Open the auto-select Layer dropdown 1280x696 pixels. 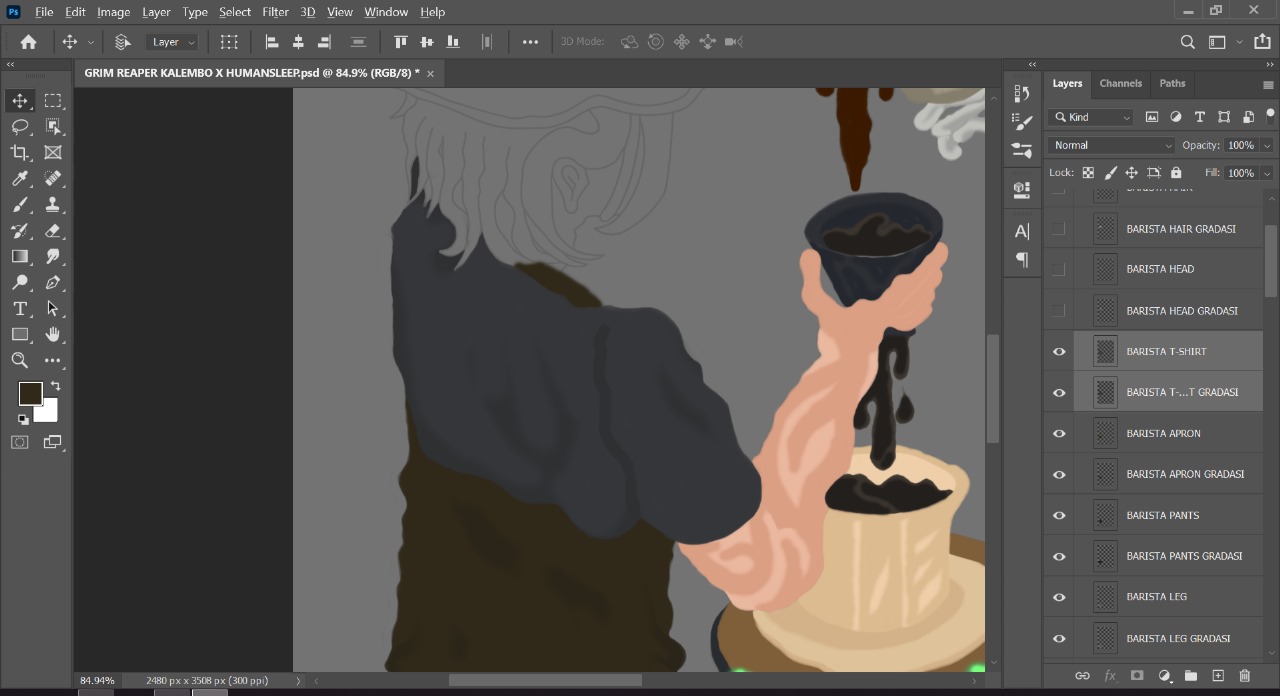tap(174, 42)
